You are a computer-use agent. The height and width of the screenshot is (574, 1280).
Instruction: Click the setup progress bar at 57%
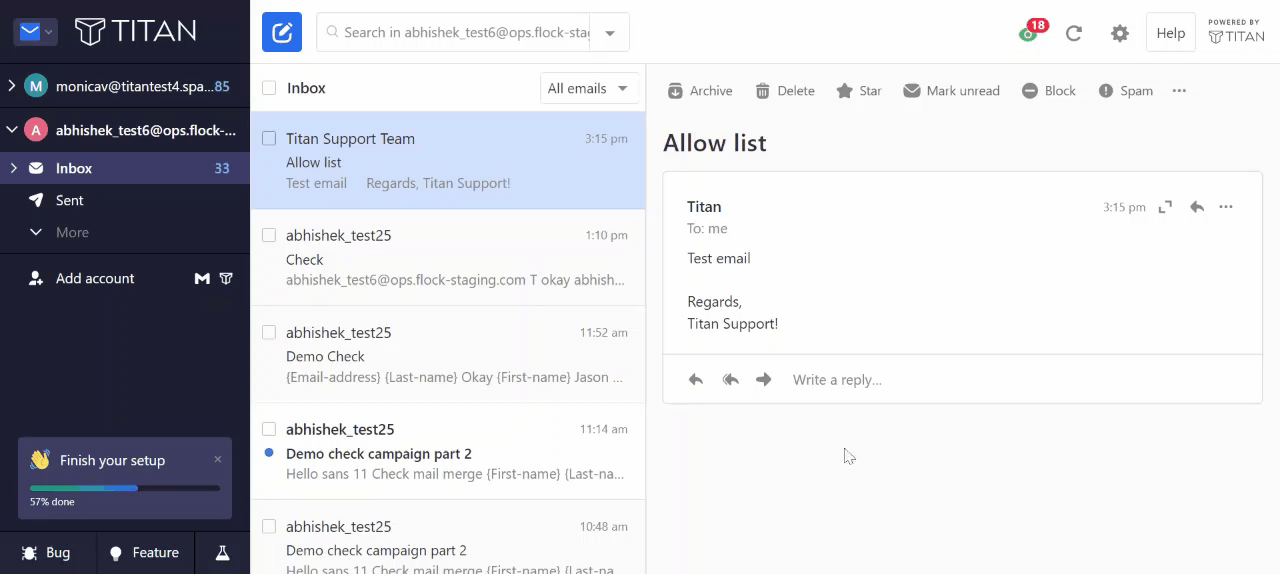click(125, 488)
